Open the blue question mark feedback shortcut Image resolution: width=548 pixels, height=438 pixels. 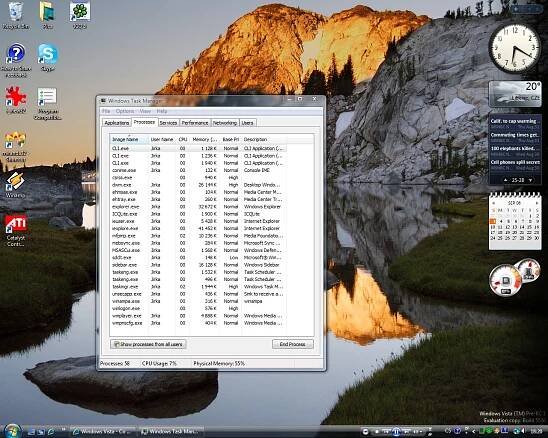[16, 60]
